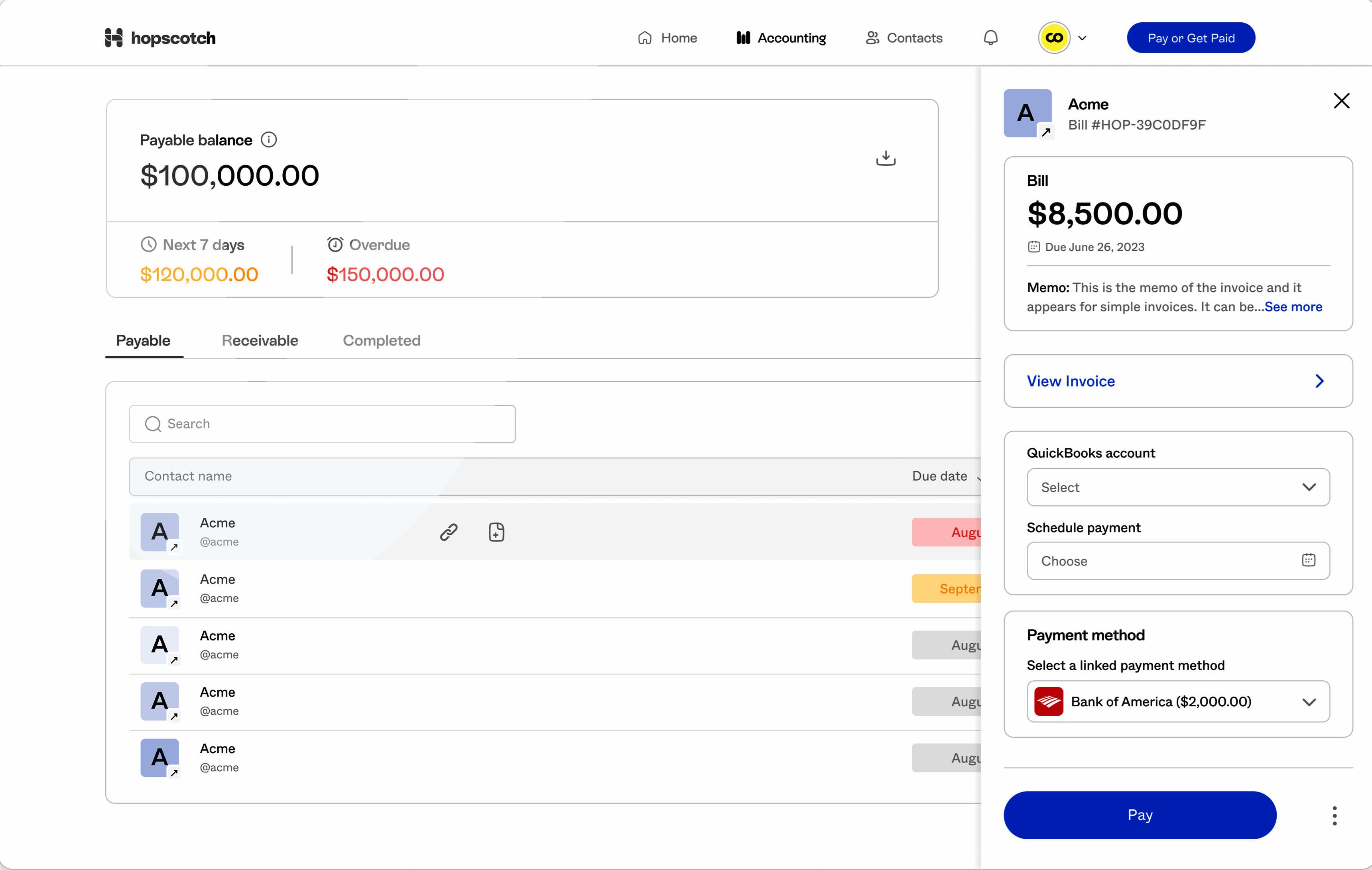
Task: Expand the QuickBooks account Select dropdown
Action: (1178, 487)
